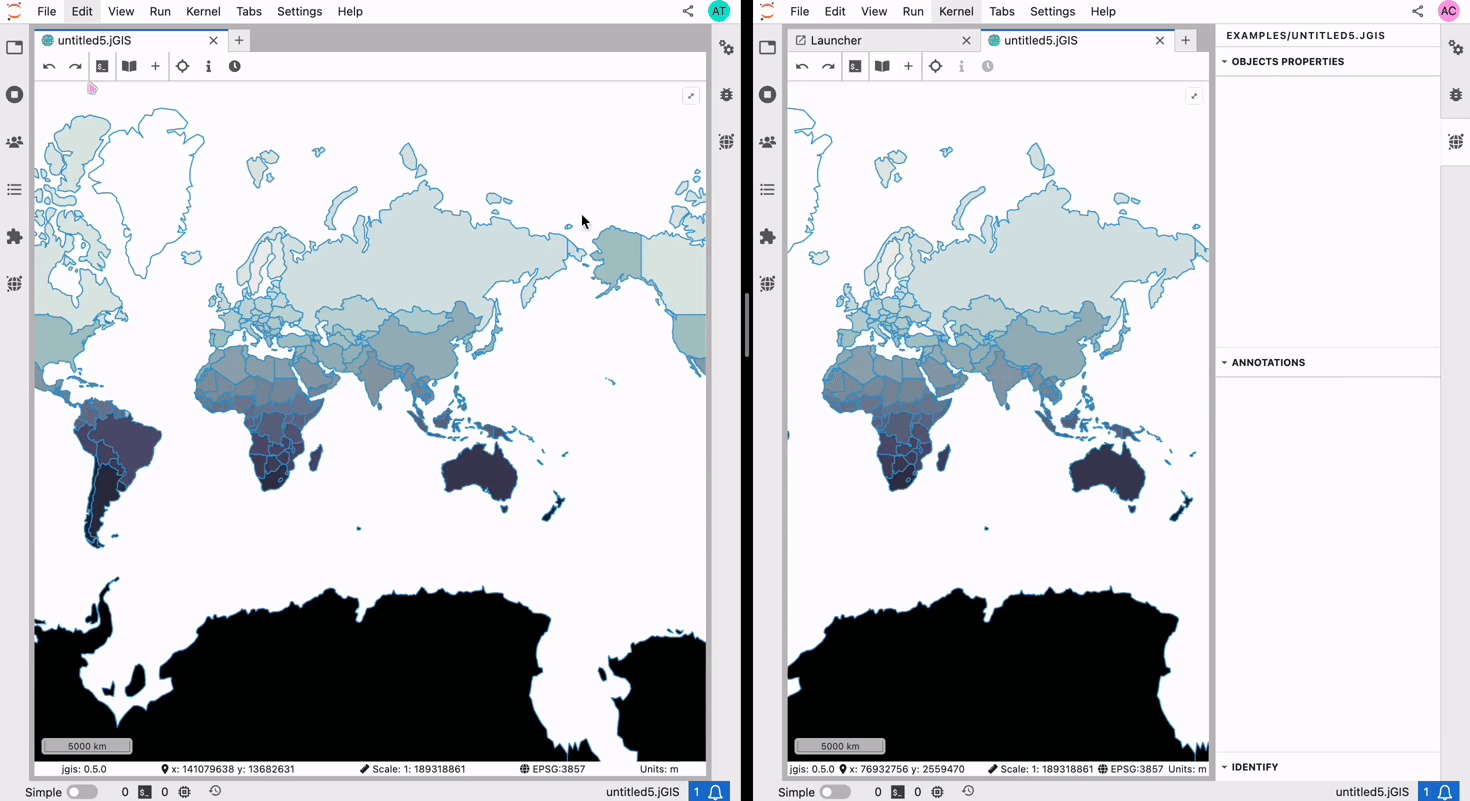This screenshot has width=1470, height=801.
Task: Click the geolocation crosshair in left toolbar
Action: click(x=182, y=66)
